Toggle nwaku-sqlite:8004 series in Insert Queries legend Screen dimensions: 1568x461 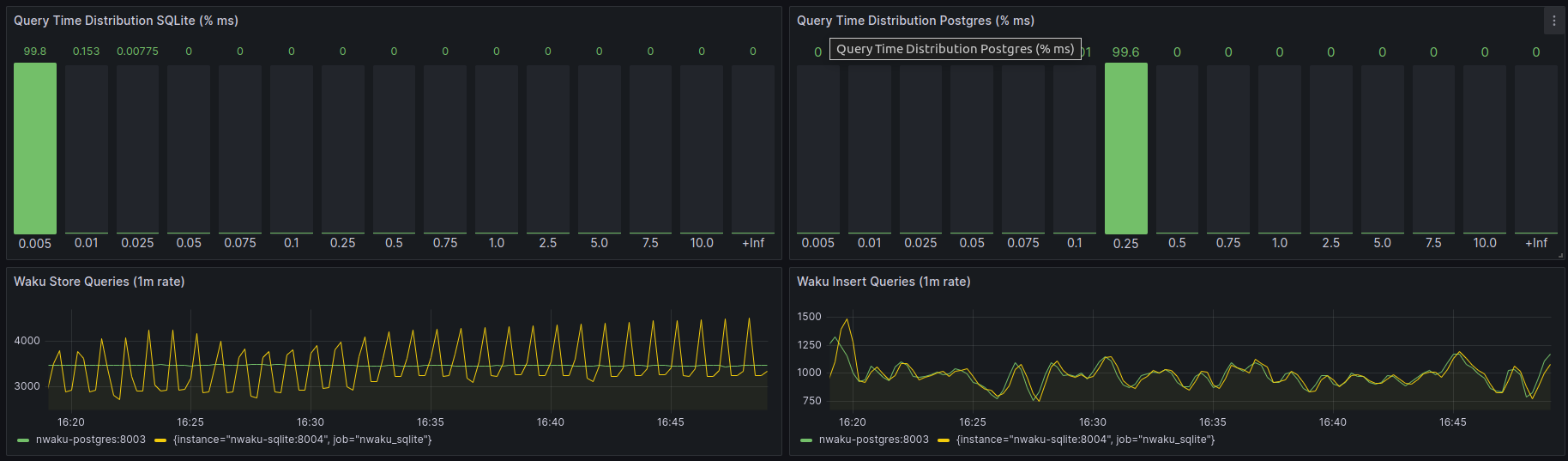1085,440
